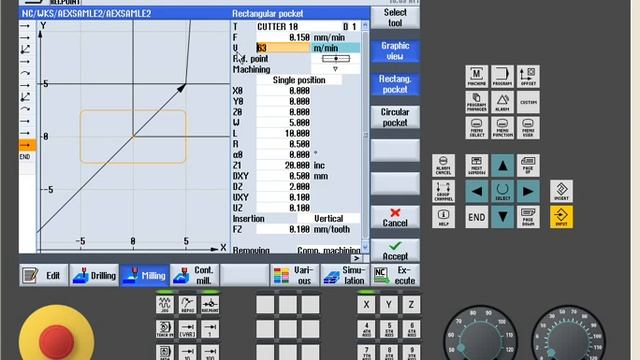Screen dimensions: 640x360
Task: Select the 5th axis key
Action: point(389,329)
